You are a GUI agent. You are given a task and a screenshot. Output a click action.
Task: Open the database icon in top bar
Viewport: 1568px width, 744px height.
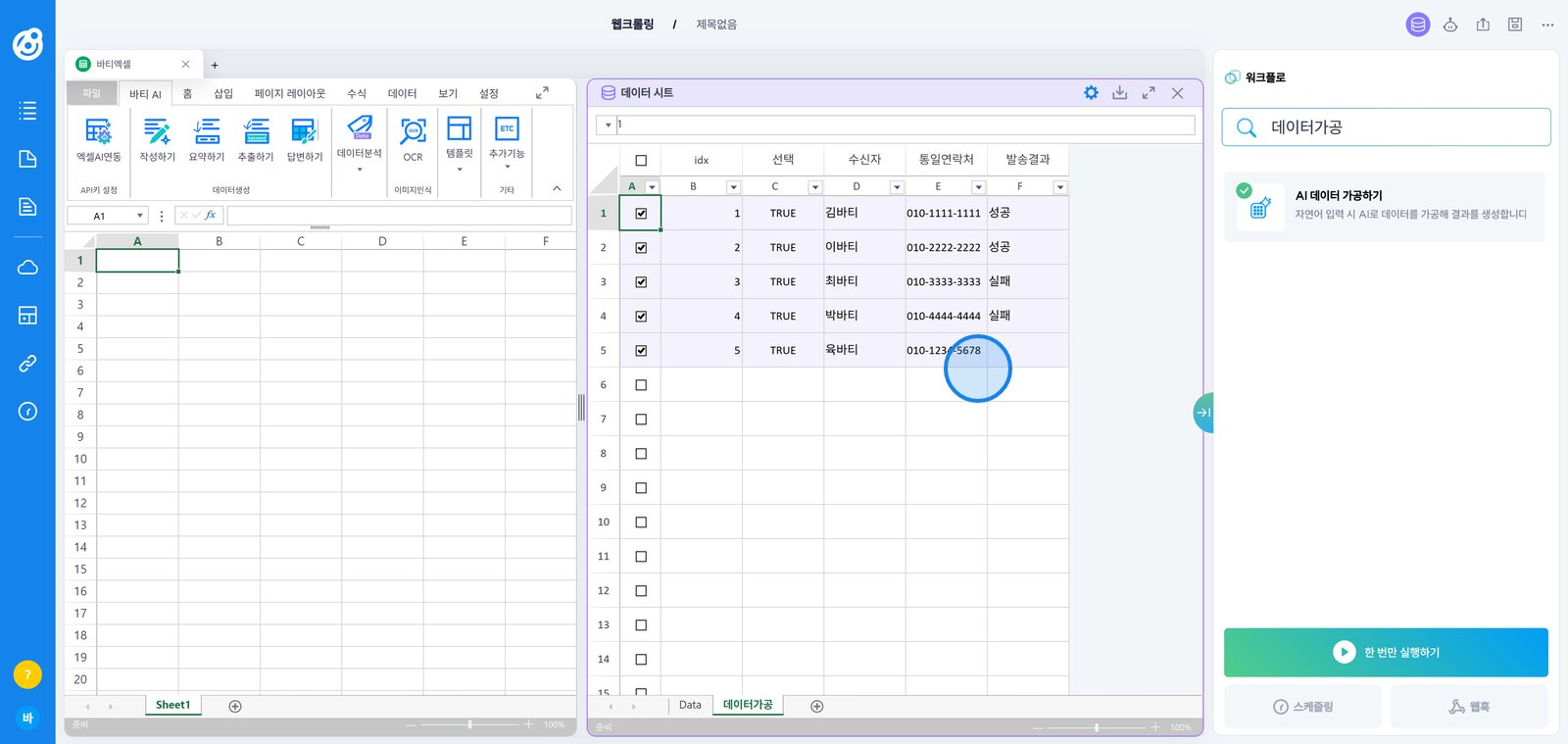tap(1418, 25)
